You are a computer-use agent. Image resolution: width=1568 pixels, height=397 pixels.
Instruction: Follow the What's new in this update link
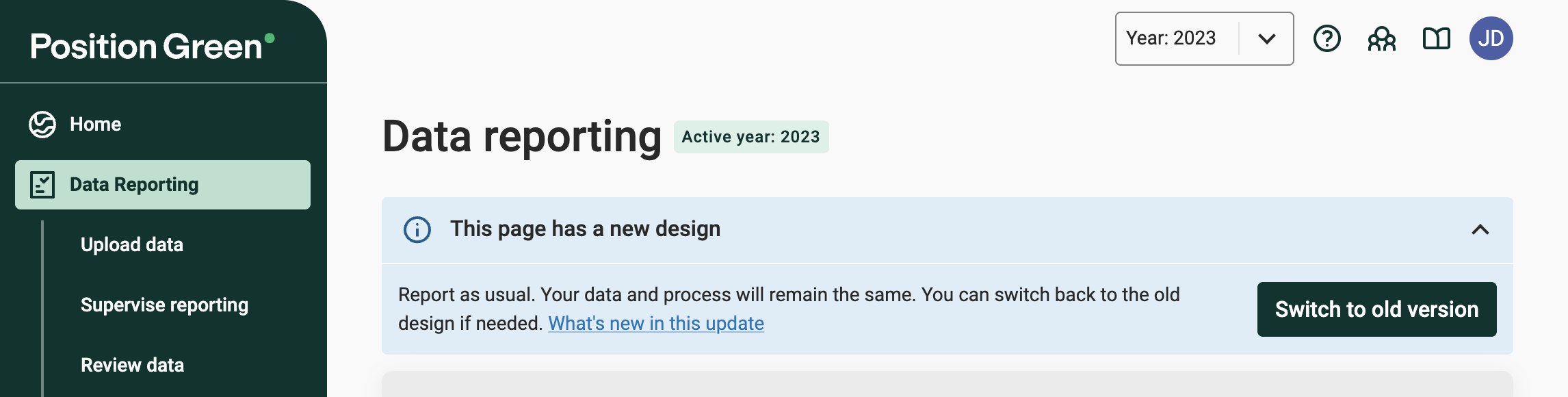point(655,324)
